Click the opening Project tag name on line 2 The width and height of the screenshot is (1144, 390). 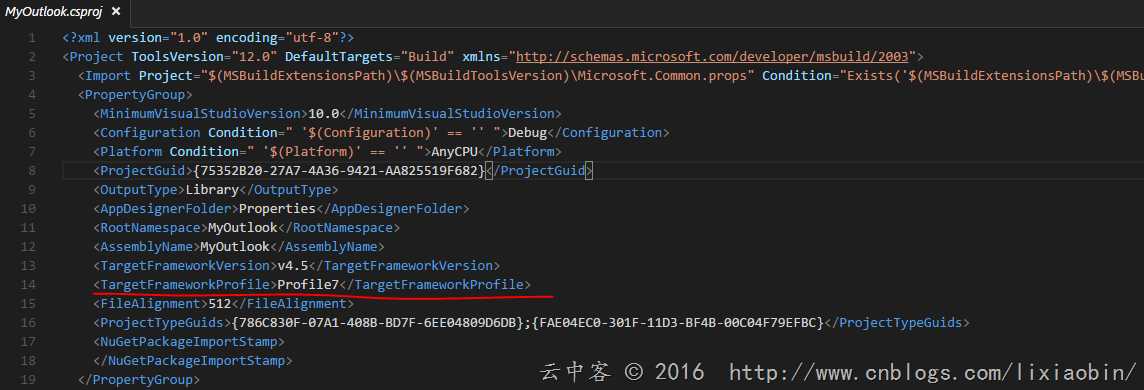pos(97,56)
